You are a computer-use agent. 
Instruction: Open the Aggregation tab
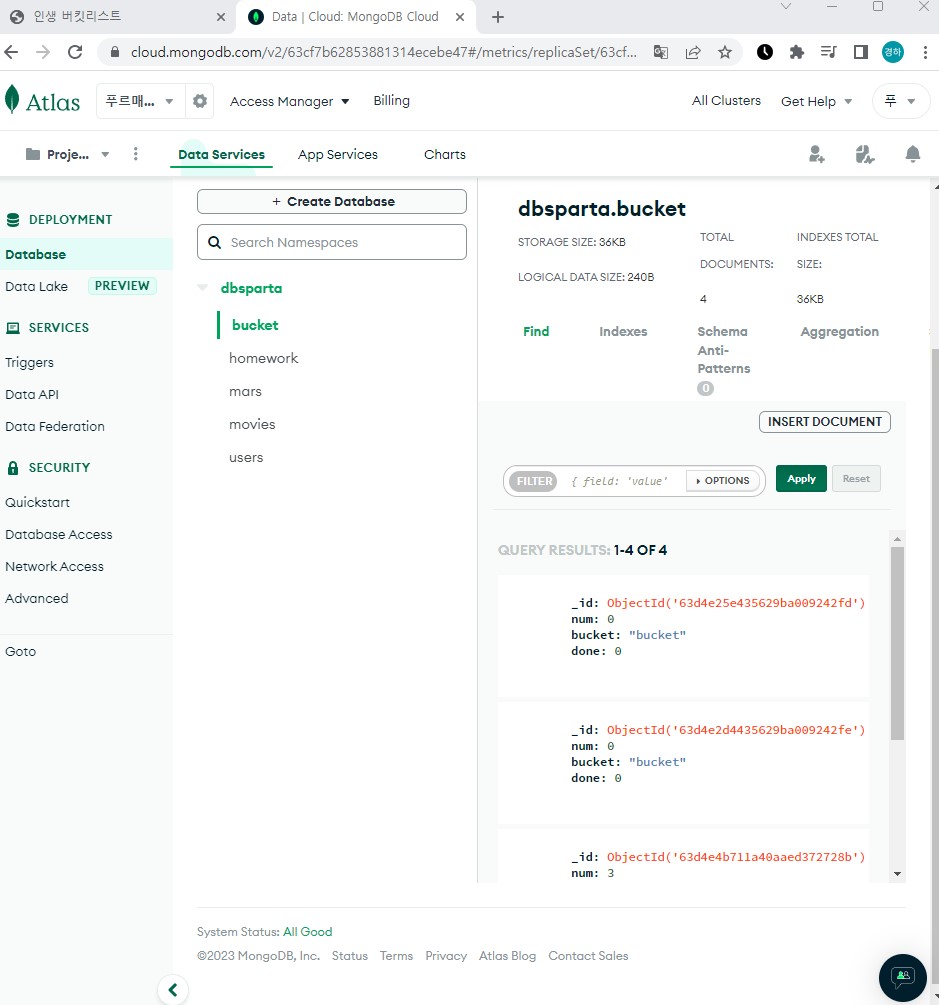pyautogui.click(x=839, y=331)
